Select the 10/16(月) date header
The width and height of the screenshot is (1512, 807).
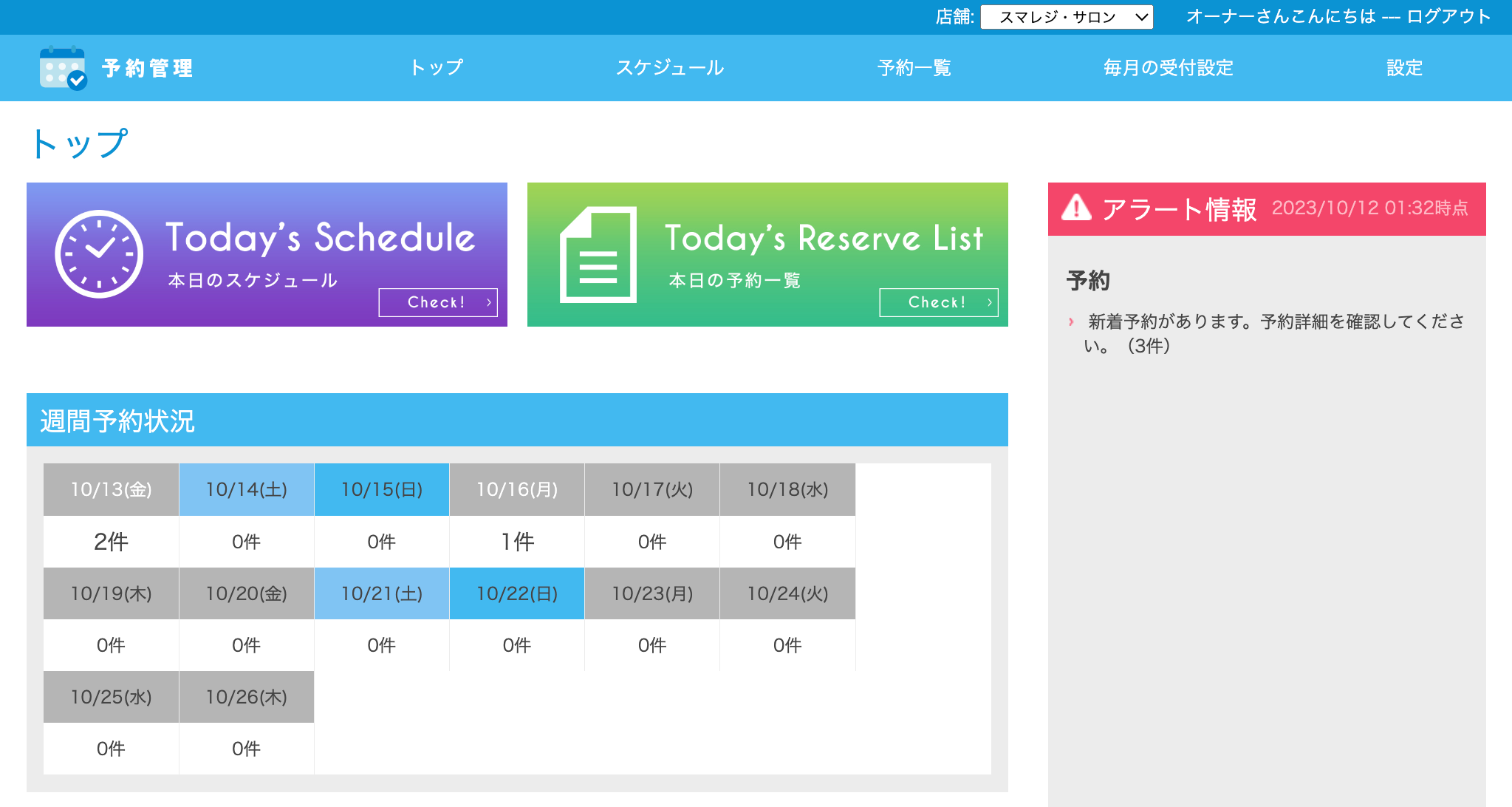pos(517,489)
